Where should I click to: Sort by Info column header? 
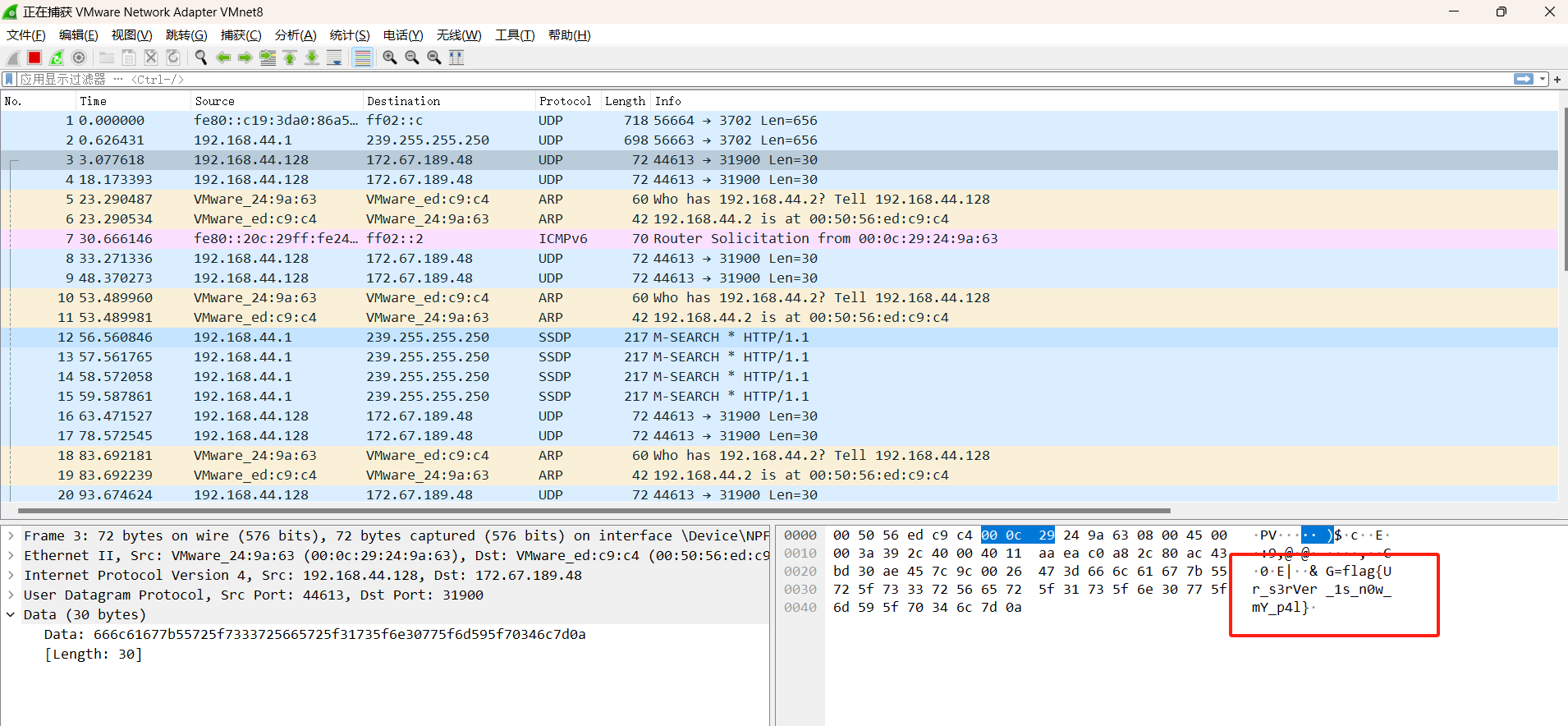point(1104,101)
